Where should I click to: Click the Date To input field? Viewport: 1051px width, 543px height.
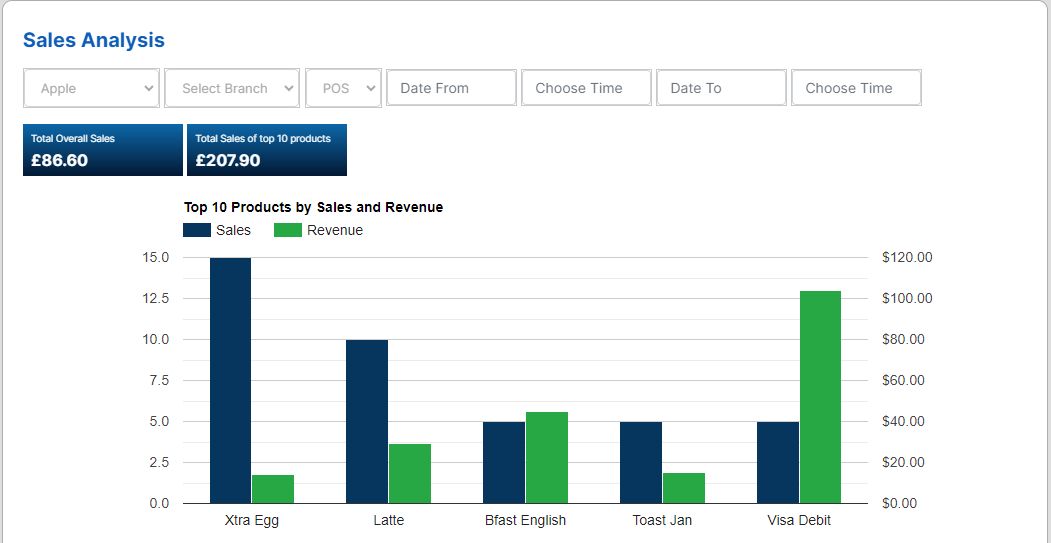tap(721, 88)
